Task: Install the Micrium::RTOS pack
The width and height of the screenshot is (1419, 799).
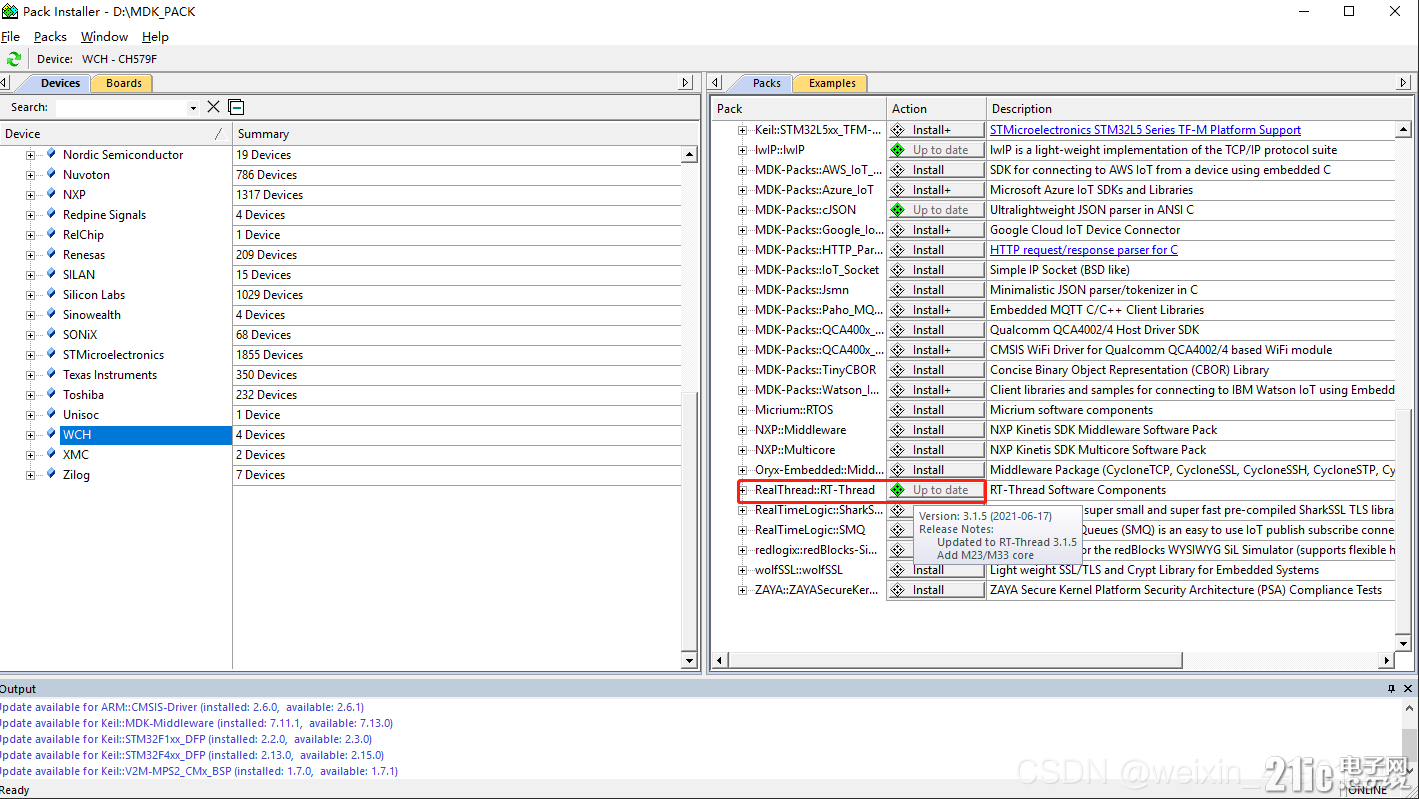Action: click(x=936, y=410)
